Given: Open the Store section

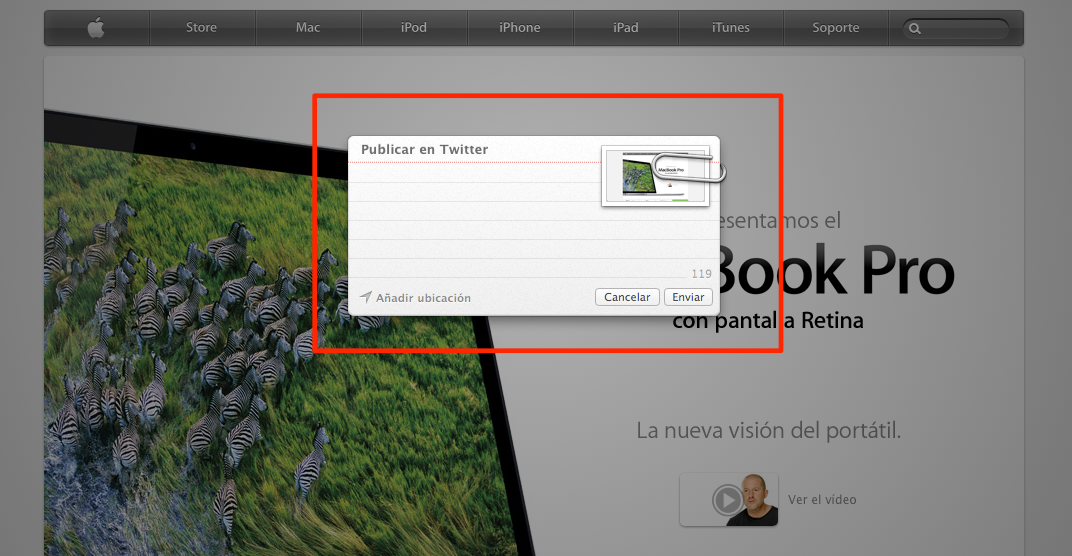Looking at the screenshot, I should pos(202,28).
